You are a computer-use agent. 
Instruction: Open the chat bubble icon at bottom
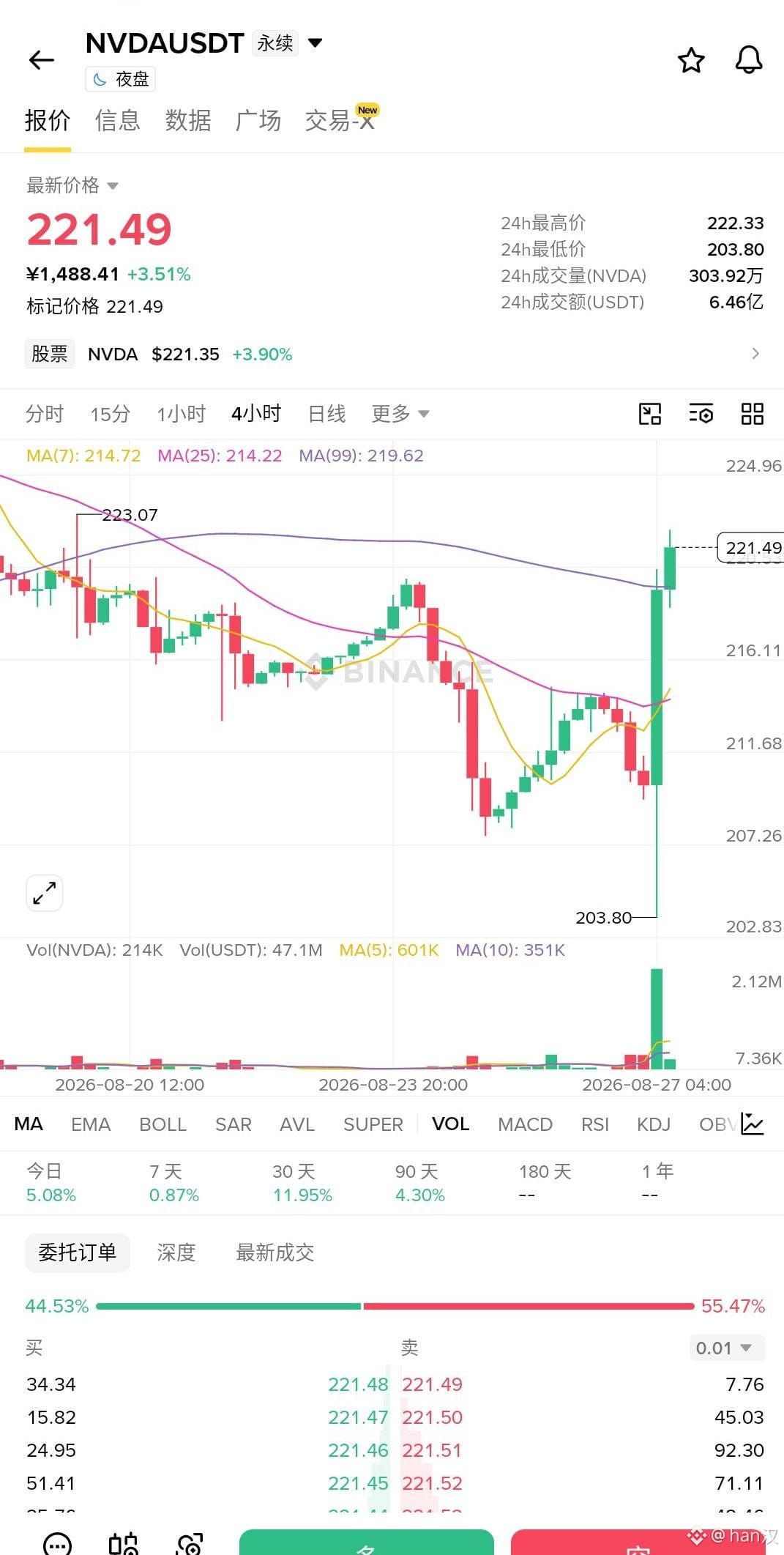pos(58,1544)
